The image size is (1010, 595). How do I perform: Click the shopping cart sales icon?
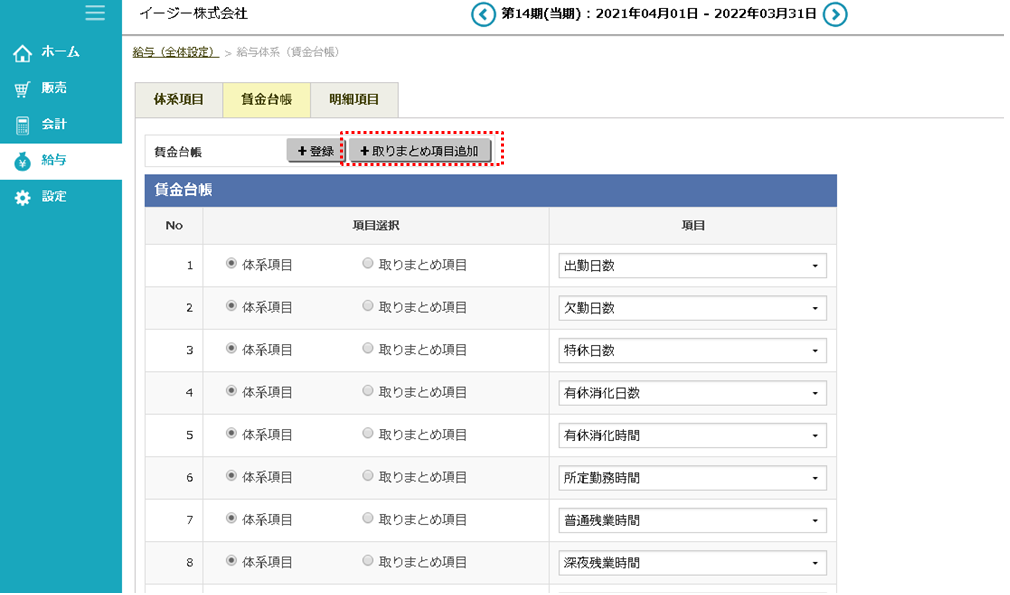click(22, 89)
